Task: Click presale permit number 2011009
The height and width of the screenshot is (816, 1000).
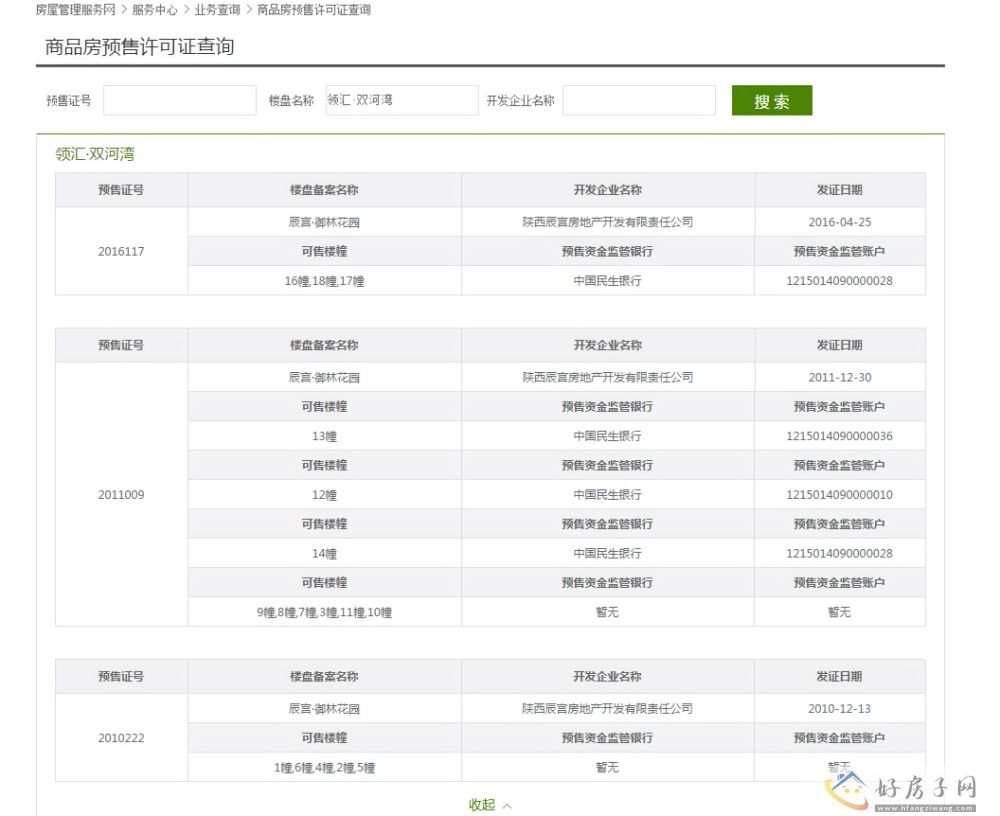Action: coord(121,495)
